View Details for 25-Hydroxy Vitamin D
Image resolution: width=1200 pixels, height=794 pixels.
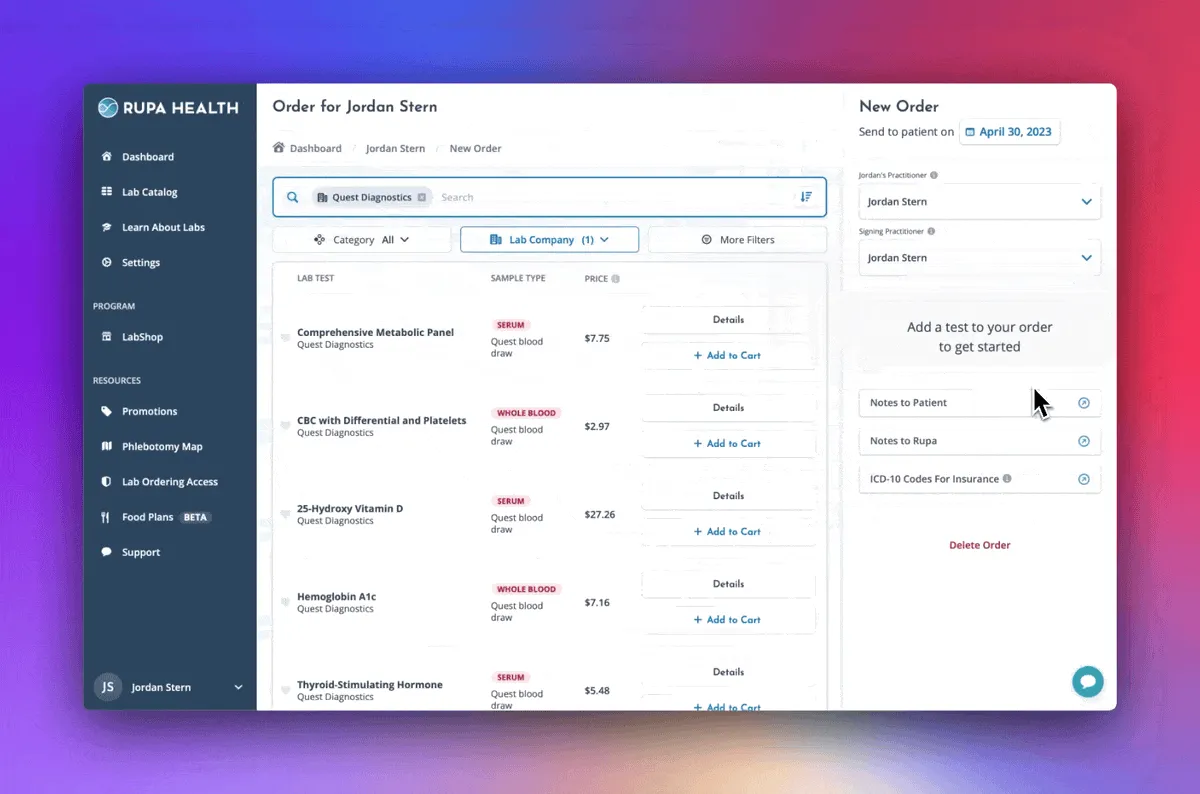click(728, 496)
